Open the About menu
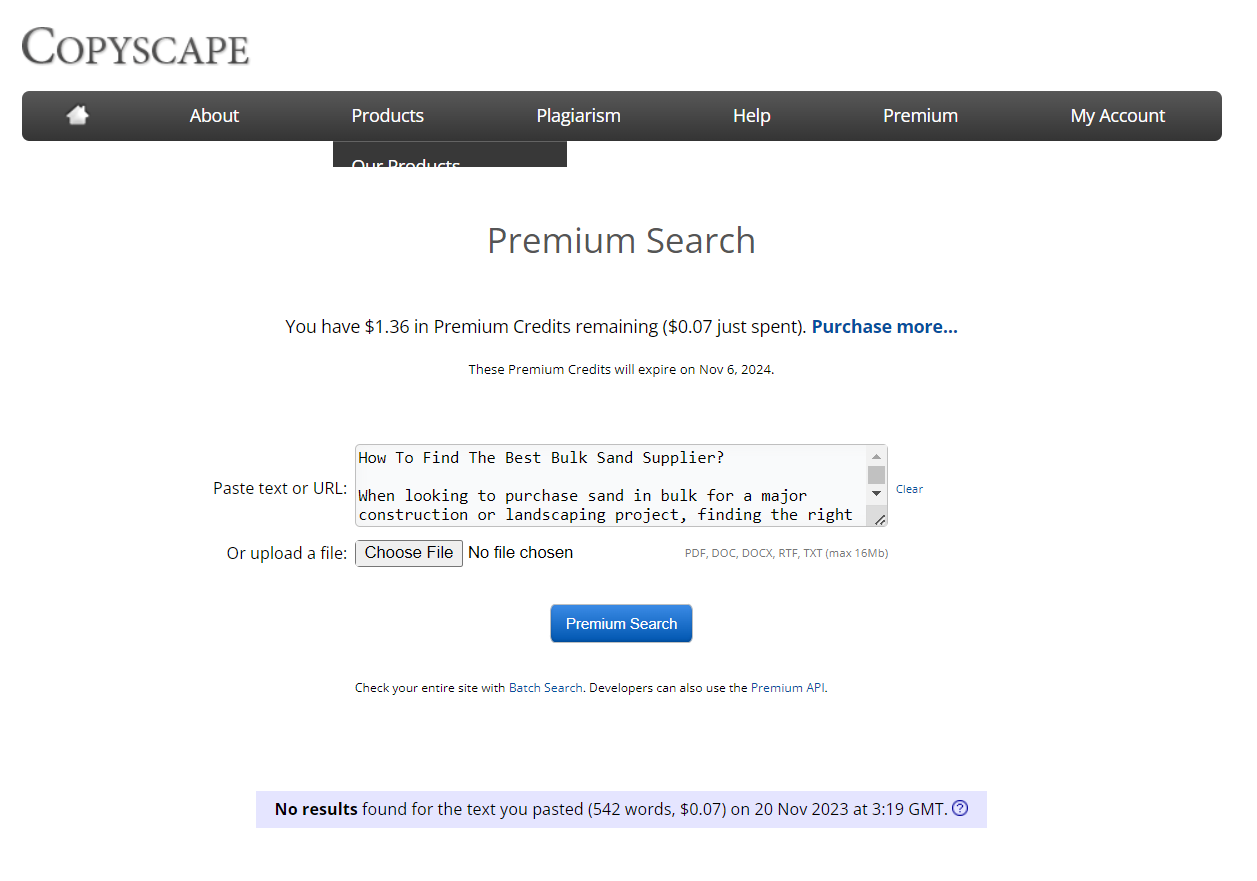The width and height of the screenshot is (1257, 881). pos(214,116)
